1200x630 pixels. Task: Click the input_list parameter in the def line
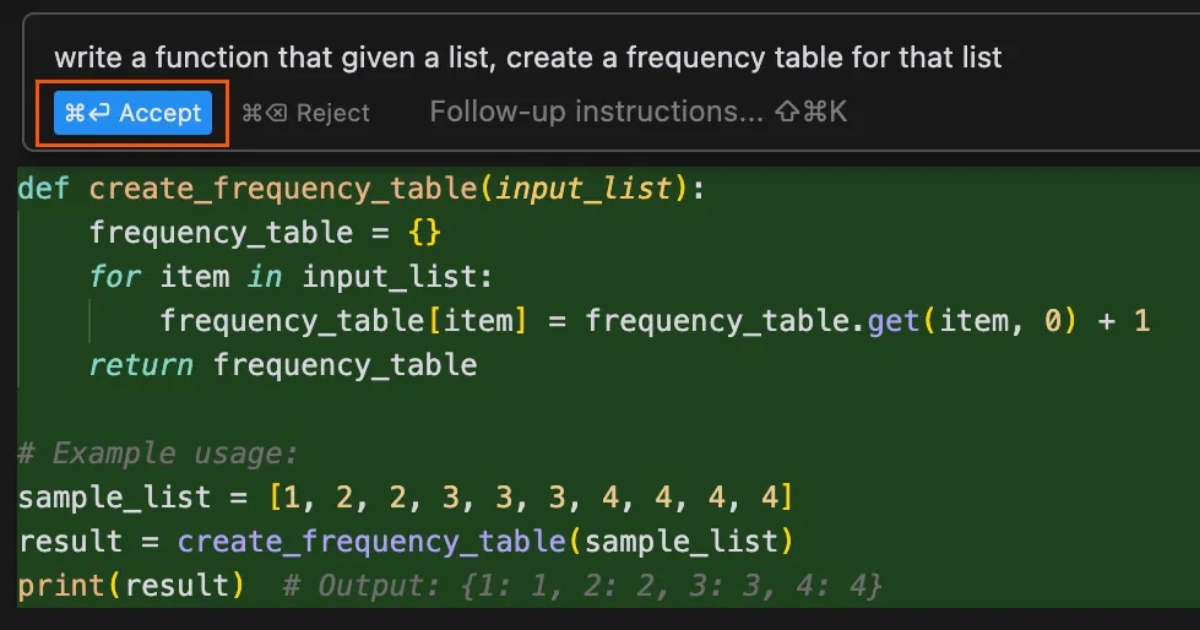click(583, 188)
